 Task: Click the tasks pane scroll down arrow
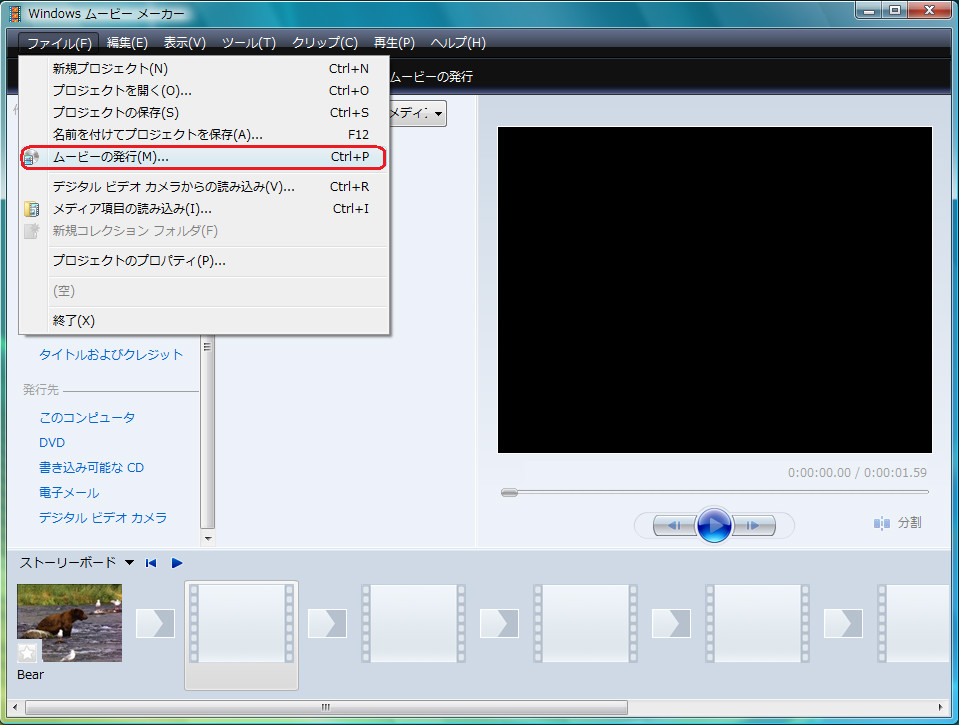(208, 538)
